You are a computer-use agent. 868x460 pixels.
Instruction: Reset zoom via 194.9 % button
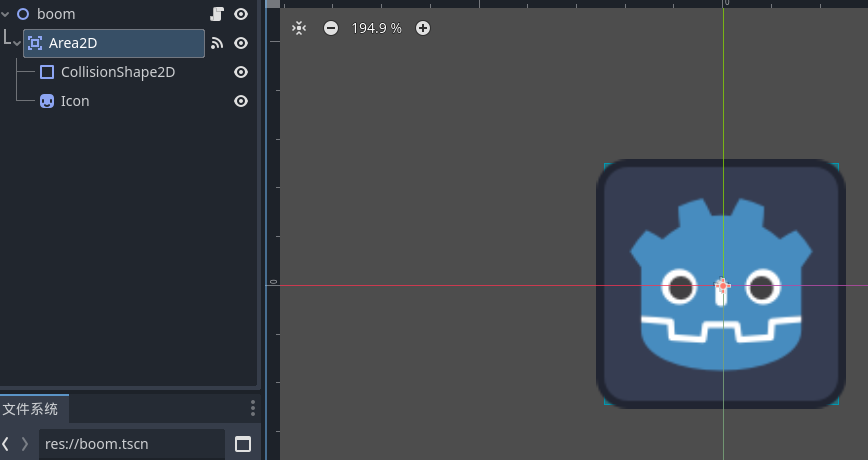pos(376,28)
